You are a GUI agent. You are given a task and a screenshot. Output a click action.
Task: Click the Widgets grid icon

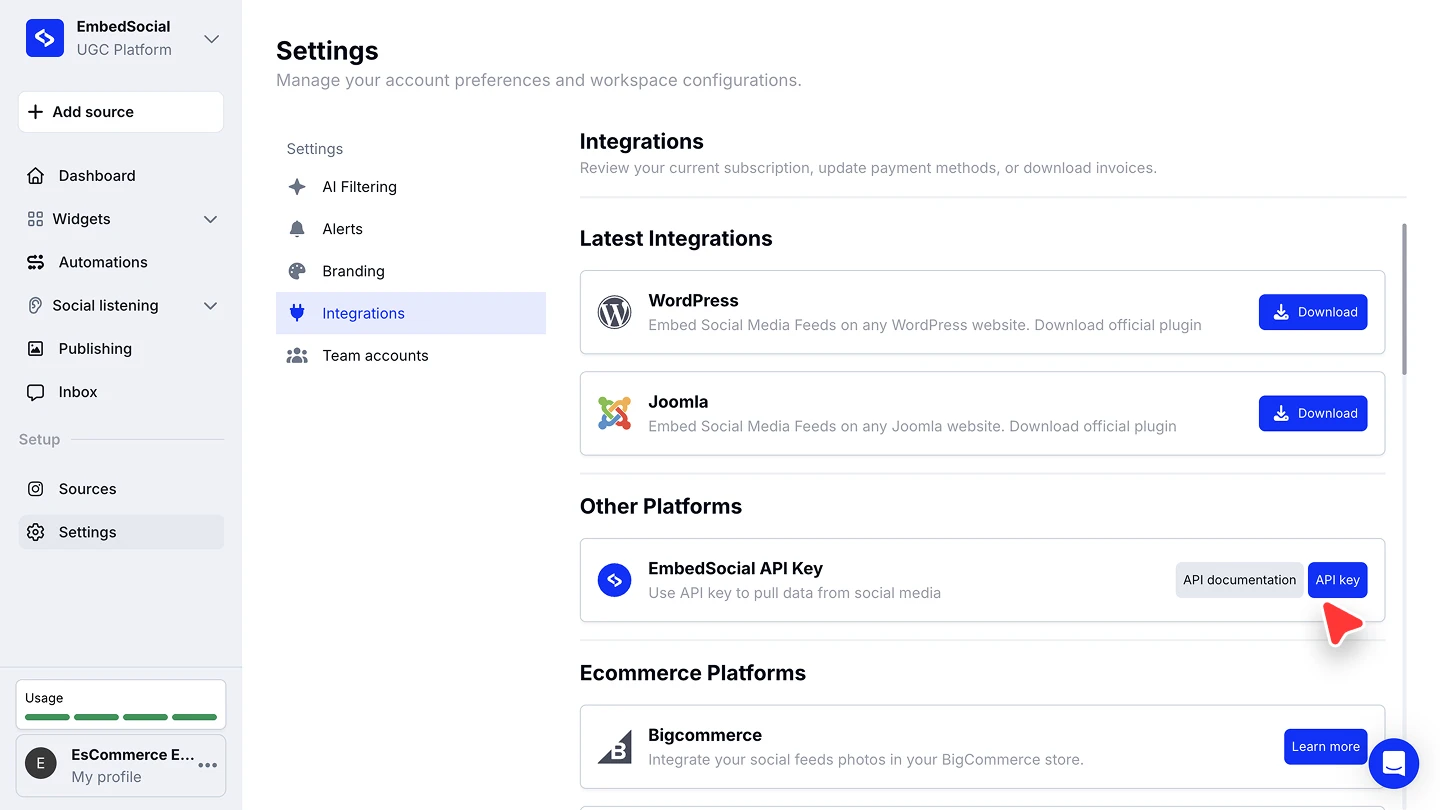pyautogui.click(x=36, y=219)
